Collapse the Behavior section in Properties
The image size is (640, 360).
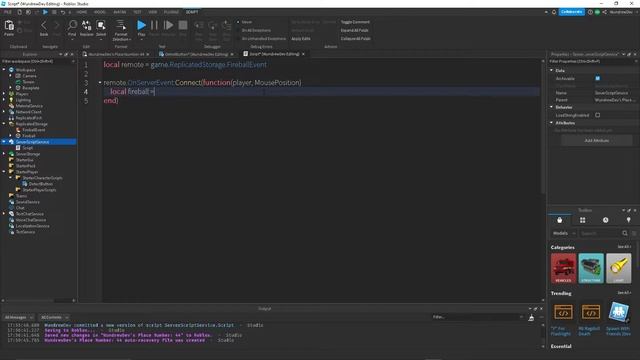(551, 107)
